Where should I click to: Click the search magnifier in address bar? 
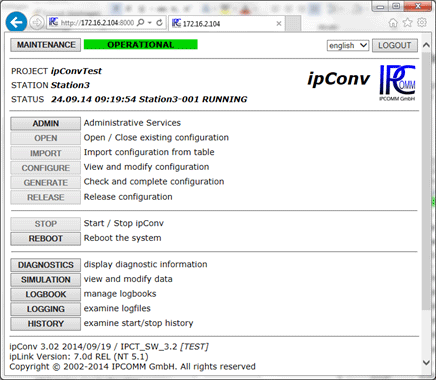[141, 23]
